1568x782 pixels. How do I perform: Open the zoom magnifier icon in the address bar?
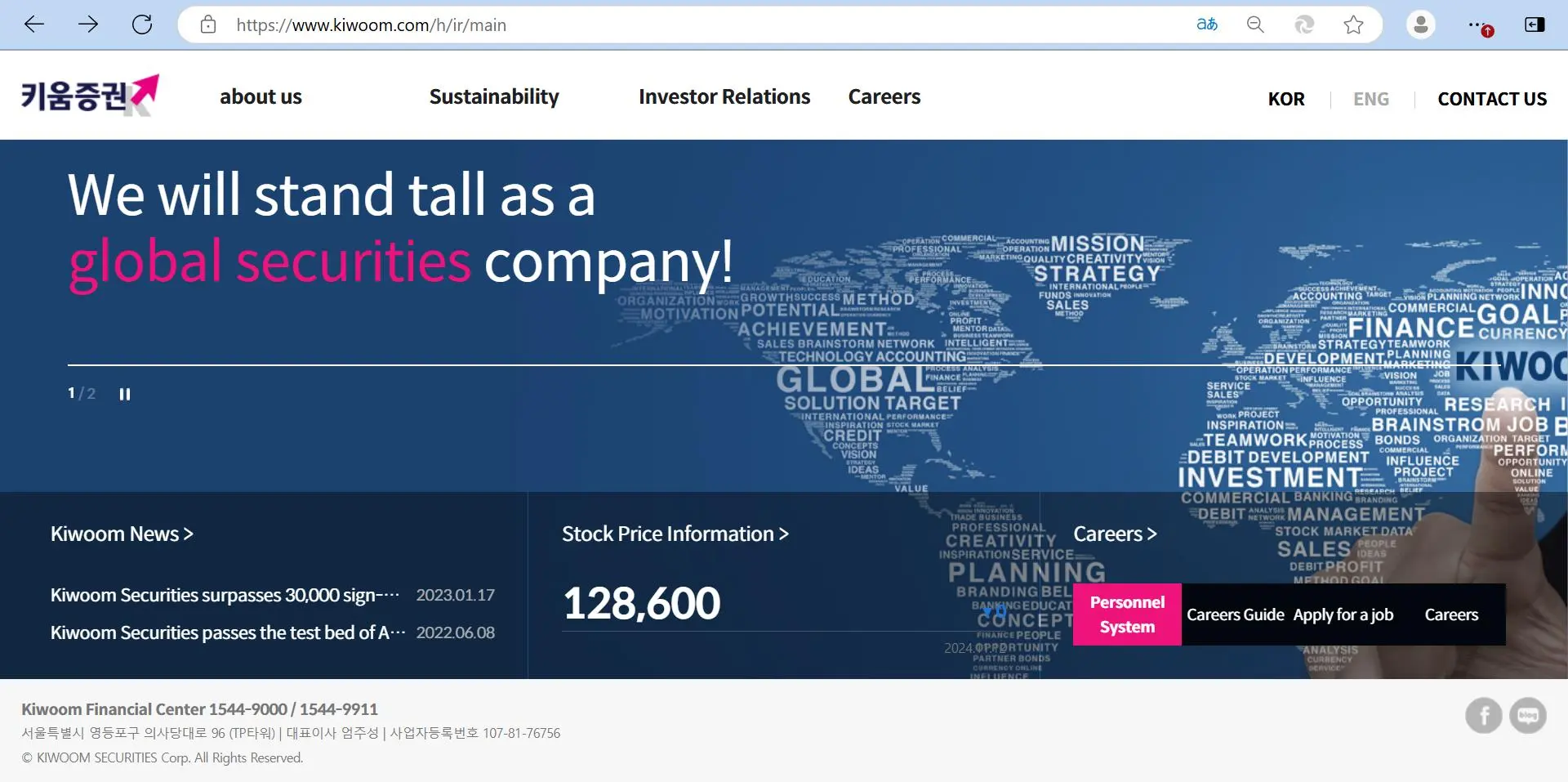pos(1255,25)
